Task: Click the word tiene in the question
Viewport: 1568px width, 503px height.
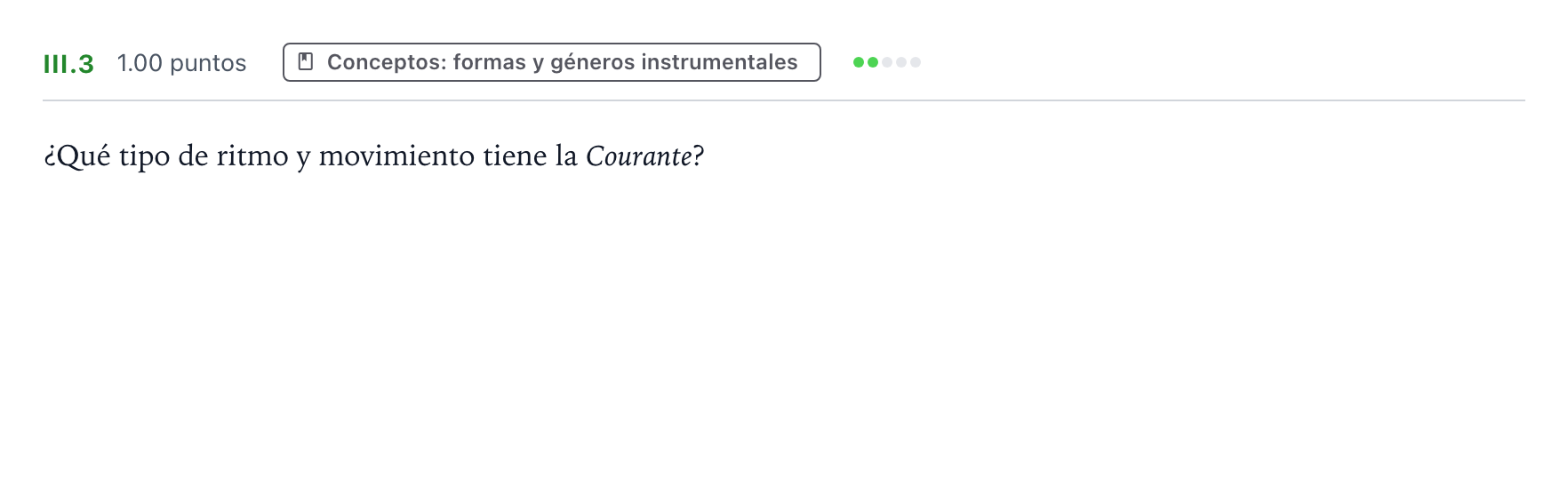Action: pyautogui.click(x=516, y=156)
